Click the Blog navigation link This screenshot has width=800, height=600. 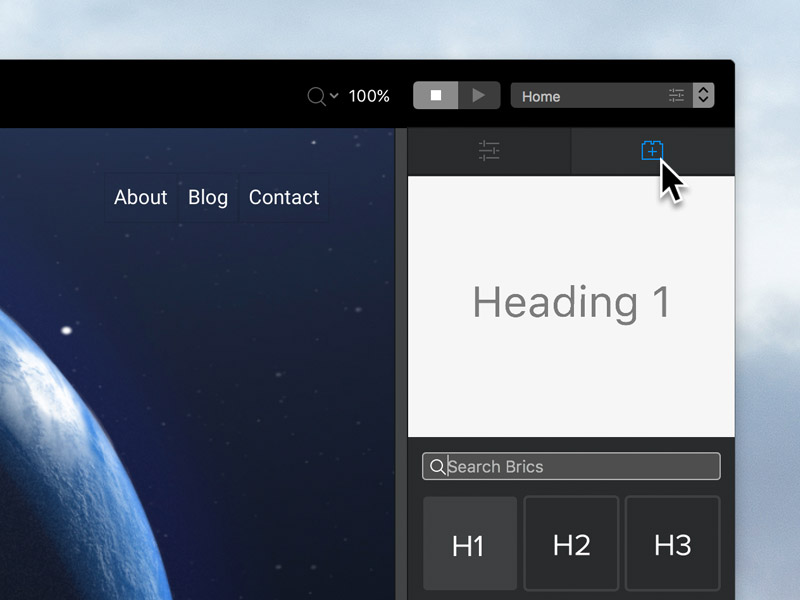208,197
